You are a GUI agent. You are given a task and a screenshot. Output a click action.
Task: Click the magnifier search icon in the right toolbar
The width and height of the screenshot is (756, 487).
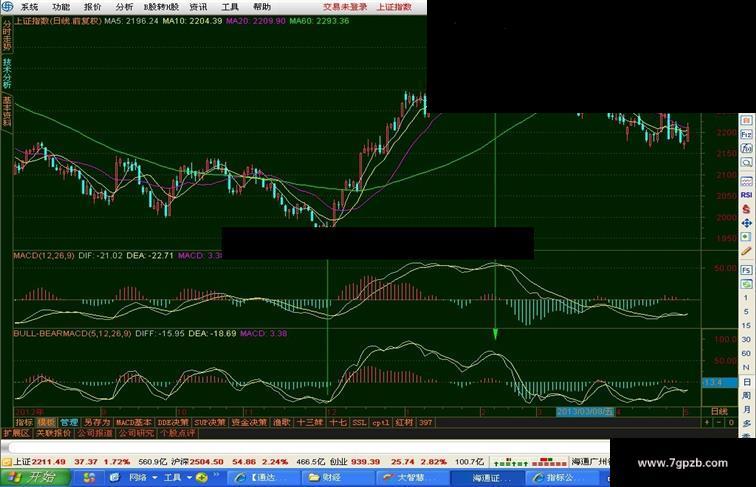coord(746,162)
